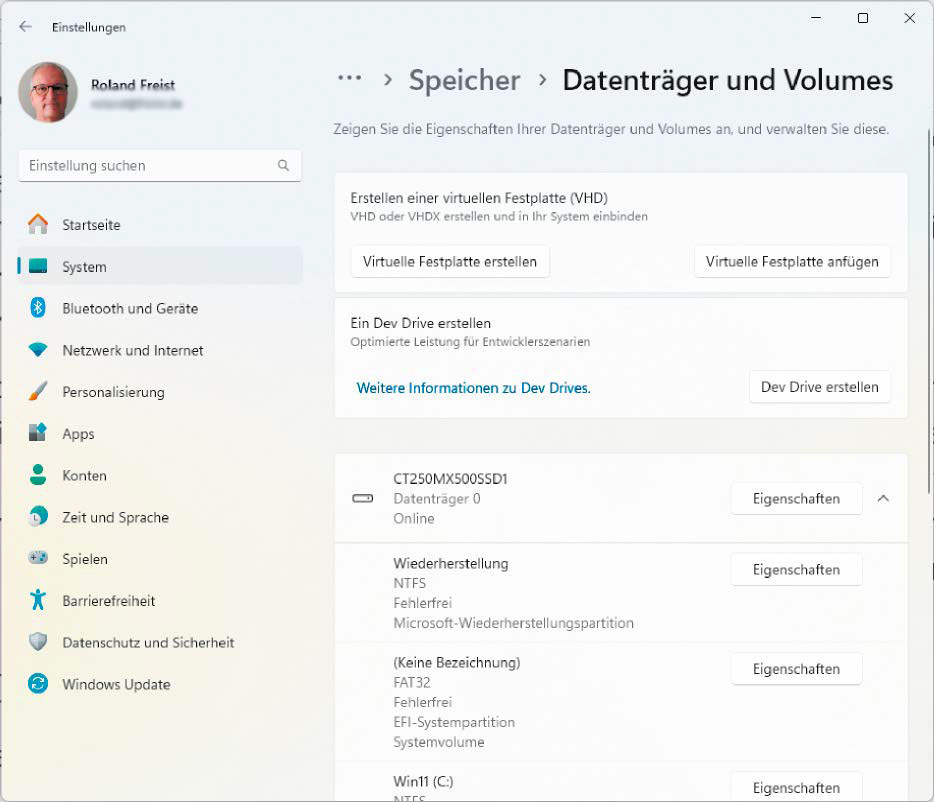Go to Personalisierung settings
Screen dimensions: 934x802
(160, 391)
